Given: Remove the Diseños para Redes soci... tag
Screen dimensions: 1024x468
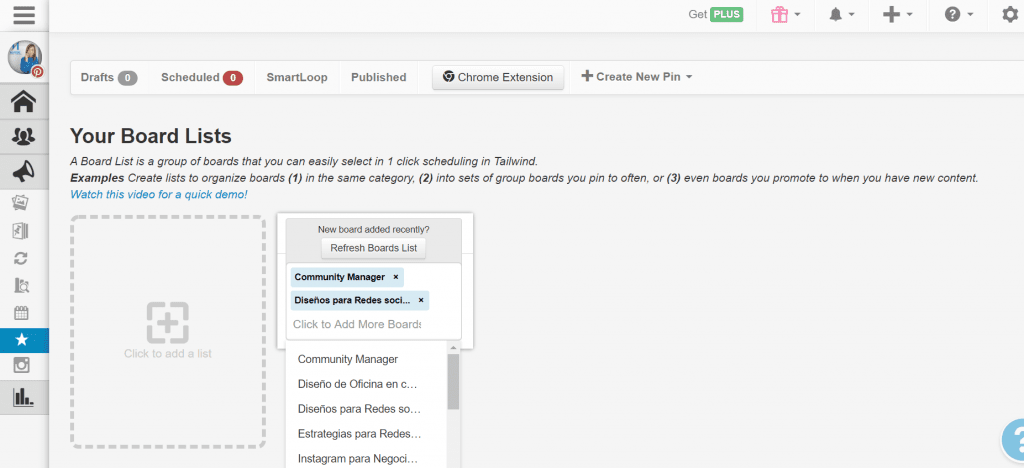Looking at the screenshot, I should (421, 300).
